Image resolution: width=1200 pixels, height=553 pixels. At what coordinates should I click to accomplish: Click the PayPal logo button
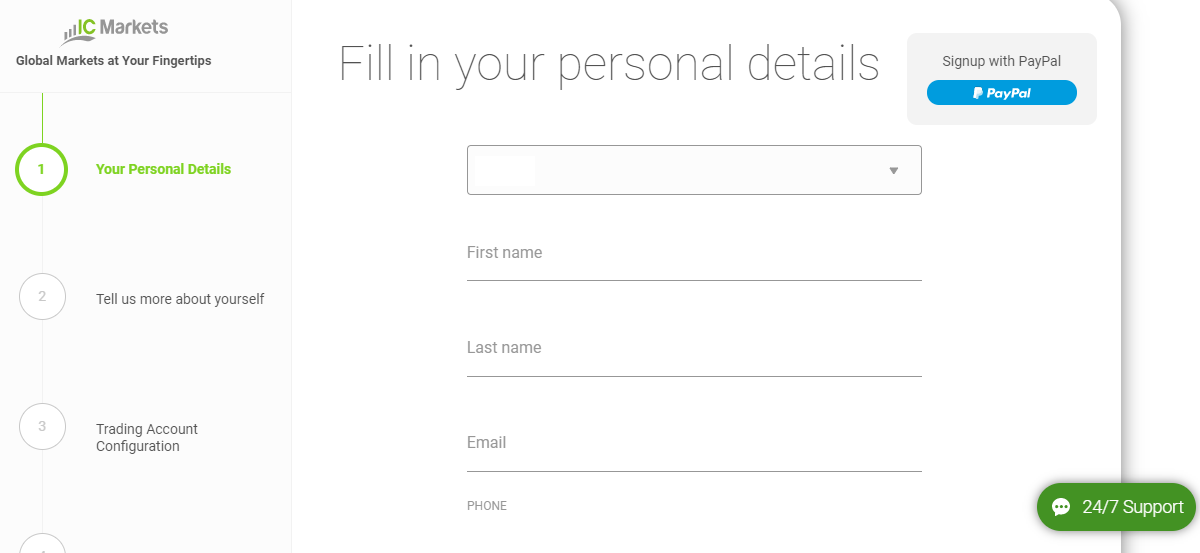point(1002,93)
